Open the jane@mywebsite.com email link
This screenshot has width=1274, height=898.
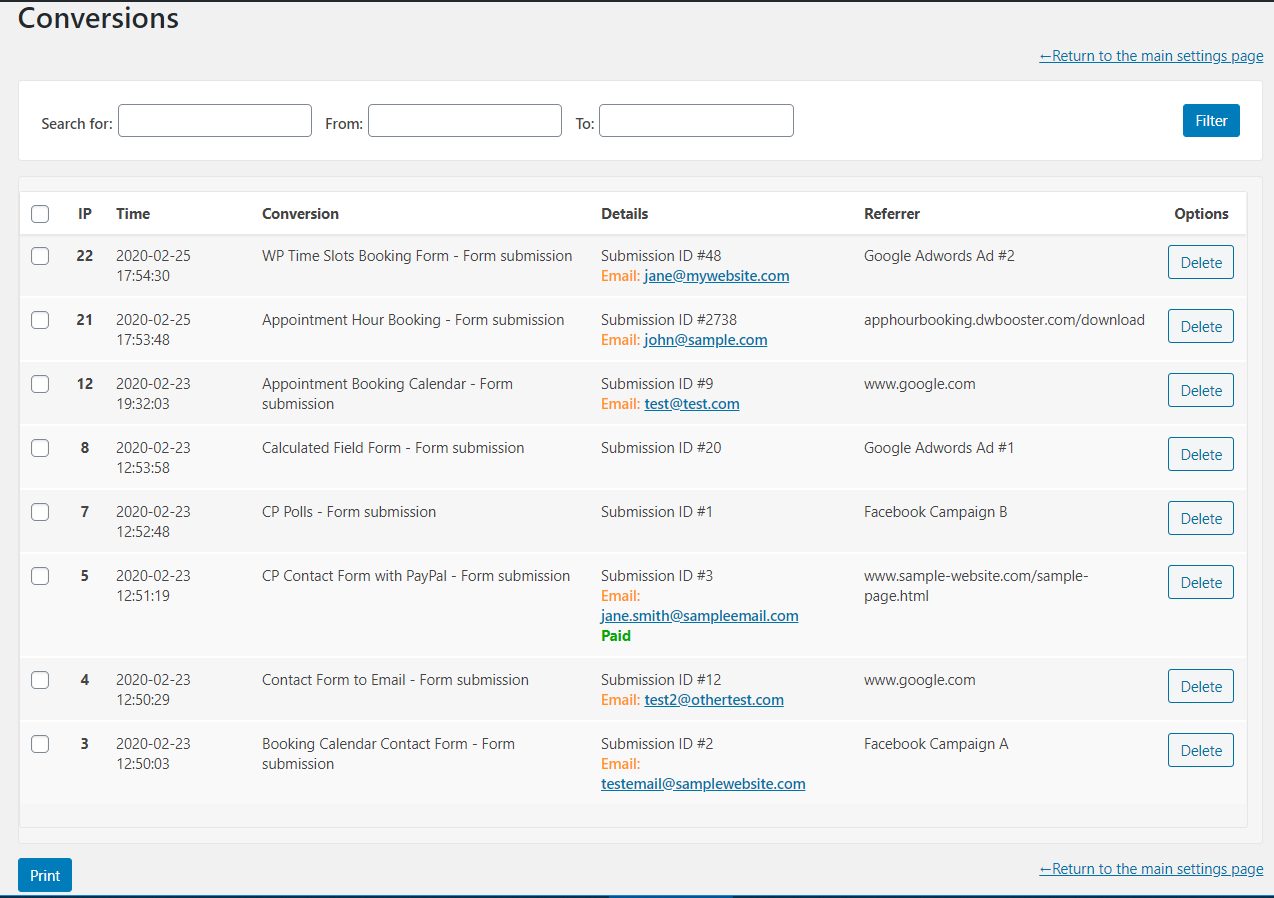(716, 276)
